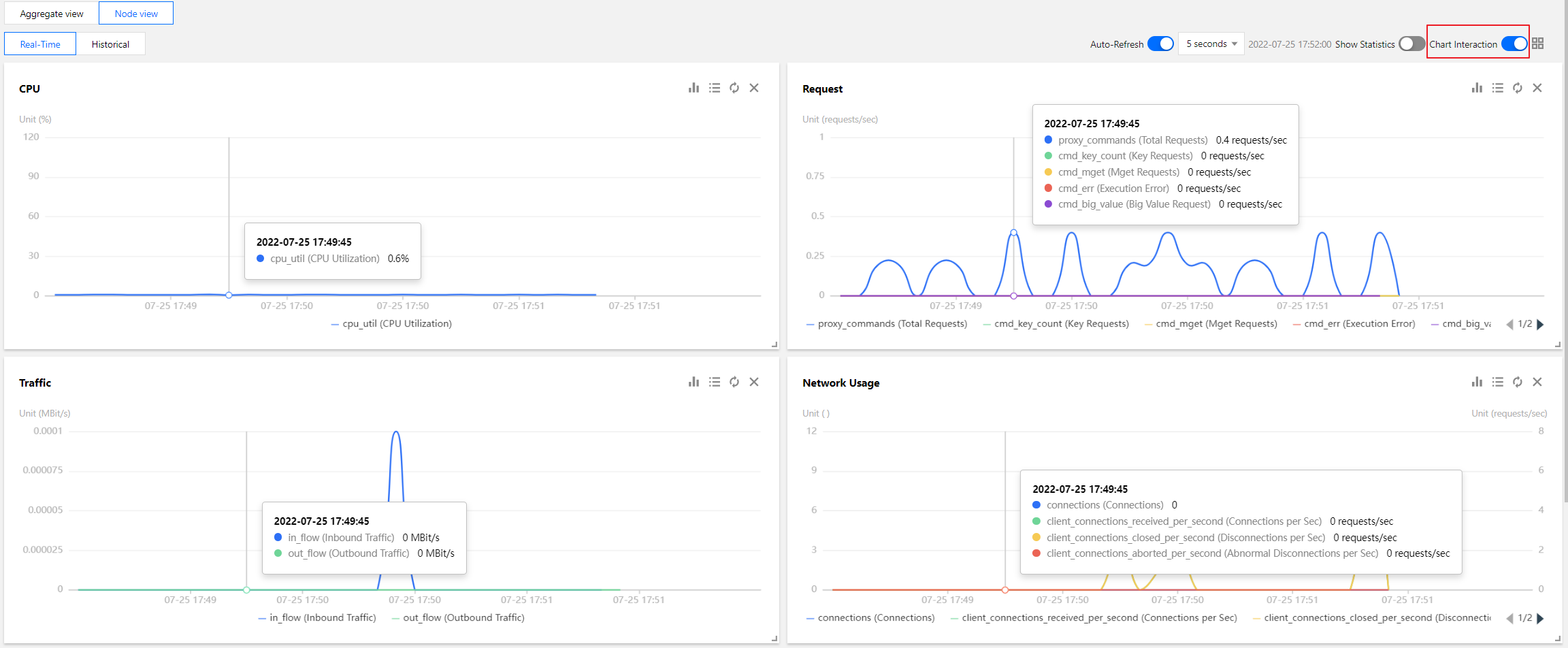
Task: Switch CPU chart to bar chart view
Action: tap(693, 88)
